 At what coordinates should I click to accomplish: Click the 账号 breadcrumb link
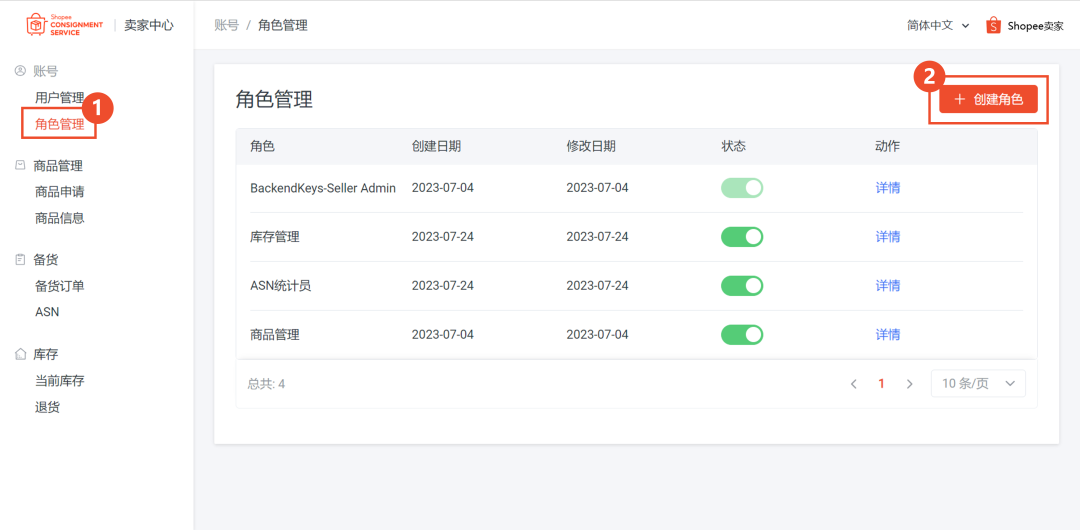coord(226,25)
